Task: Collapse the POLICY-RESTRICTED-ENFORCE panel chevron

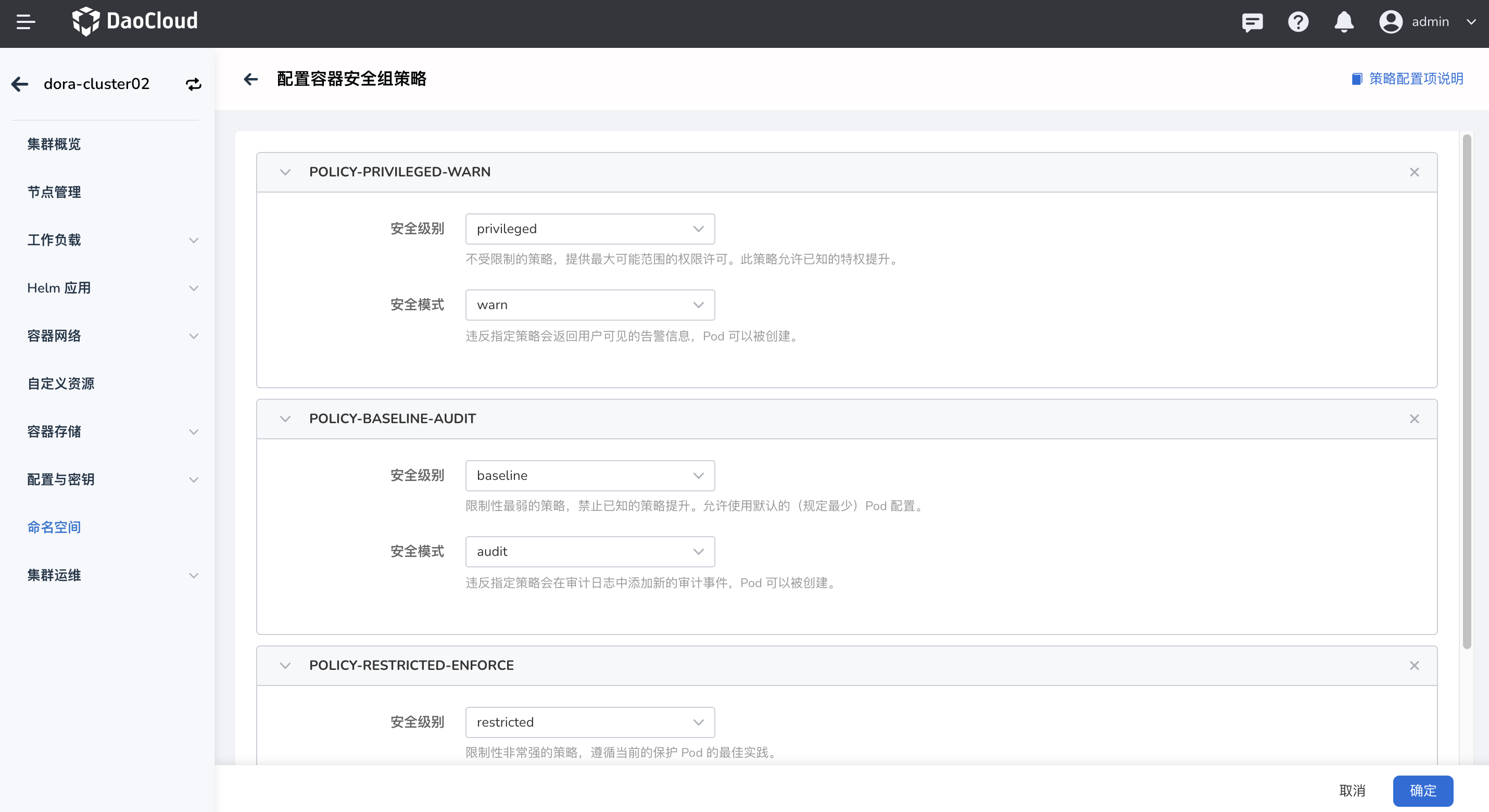Action: click(285, 666)
